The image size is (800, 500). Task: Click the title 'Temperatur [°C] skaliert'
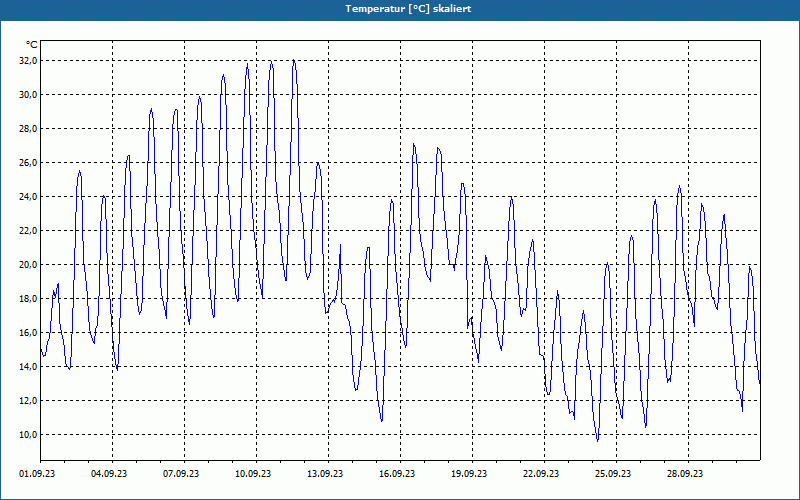(x=408, y=9)
